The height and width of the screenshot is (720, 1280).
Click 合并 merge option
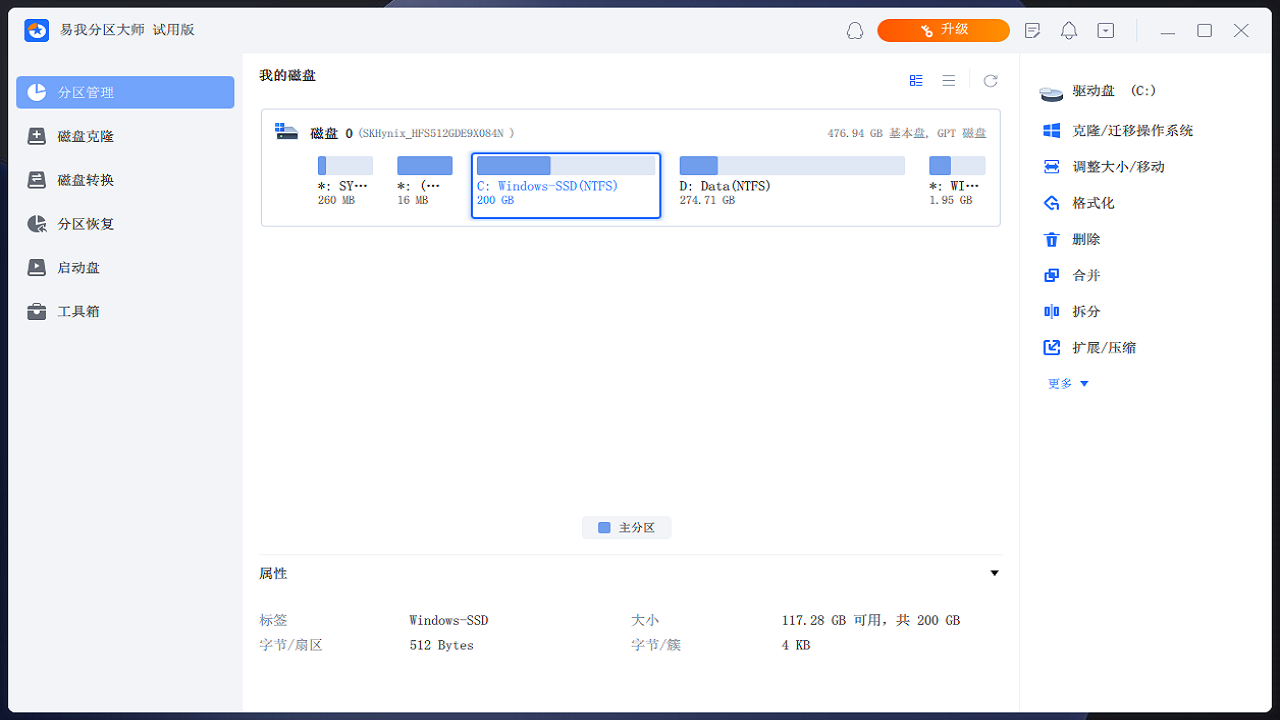pos(1086,275)
